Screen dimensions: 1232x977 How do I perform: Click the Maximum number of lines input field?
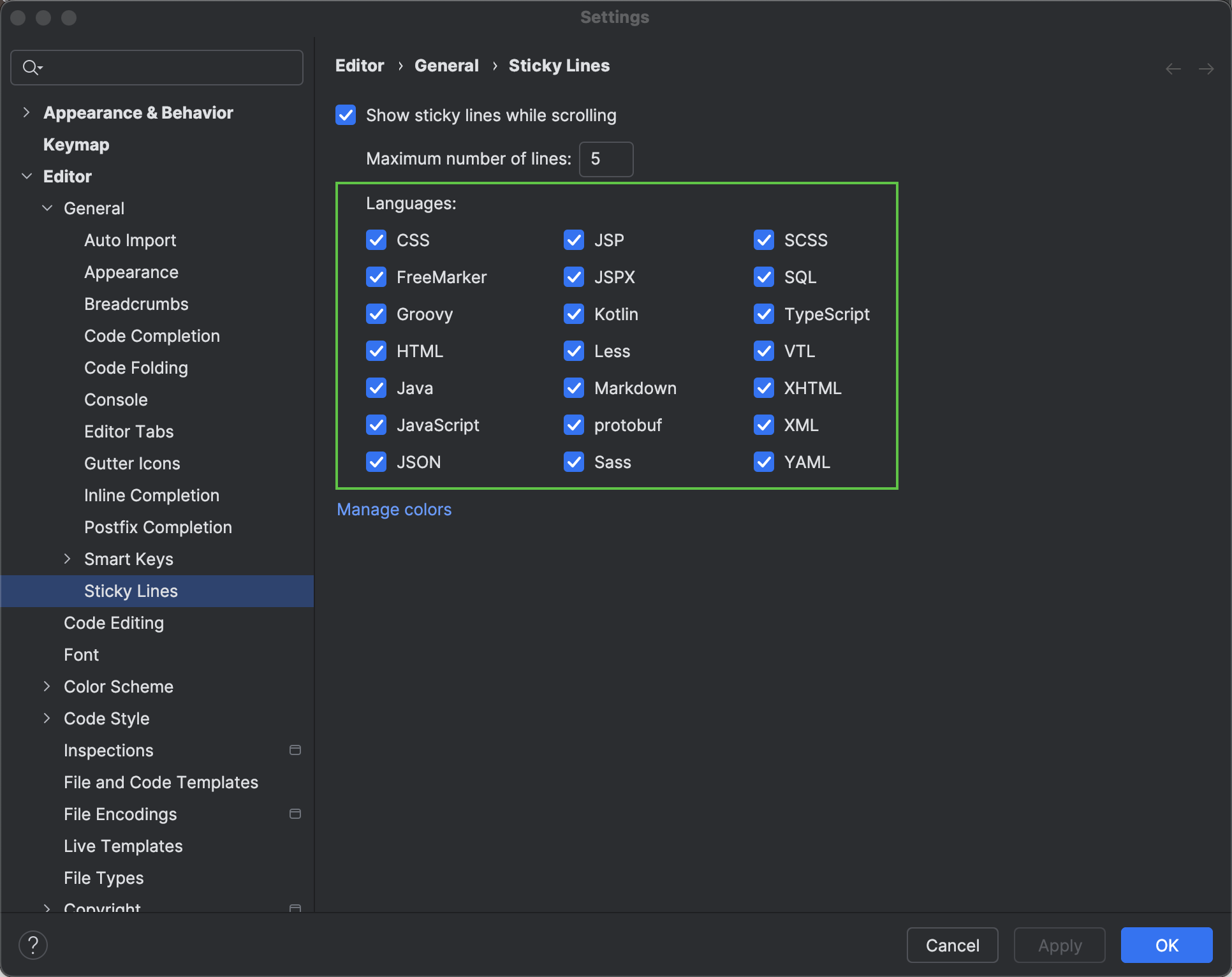[x=605, y=159]
